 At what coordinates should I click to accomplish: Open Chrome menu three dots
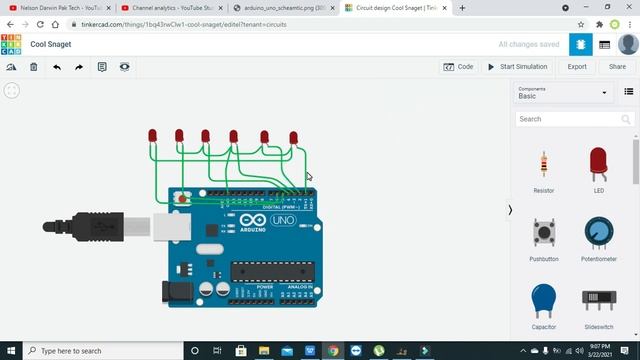point(630,24)
